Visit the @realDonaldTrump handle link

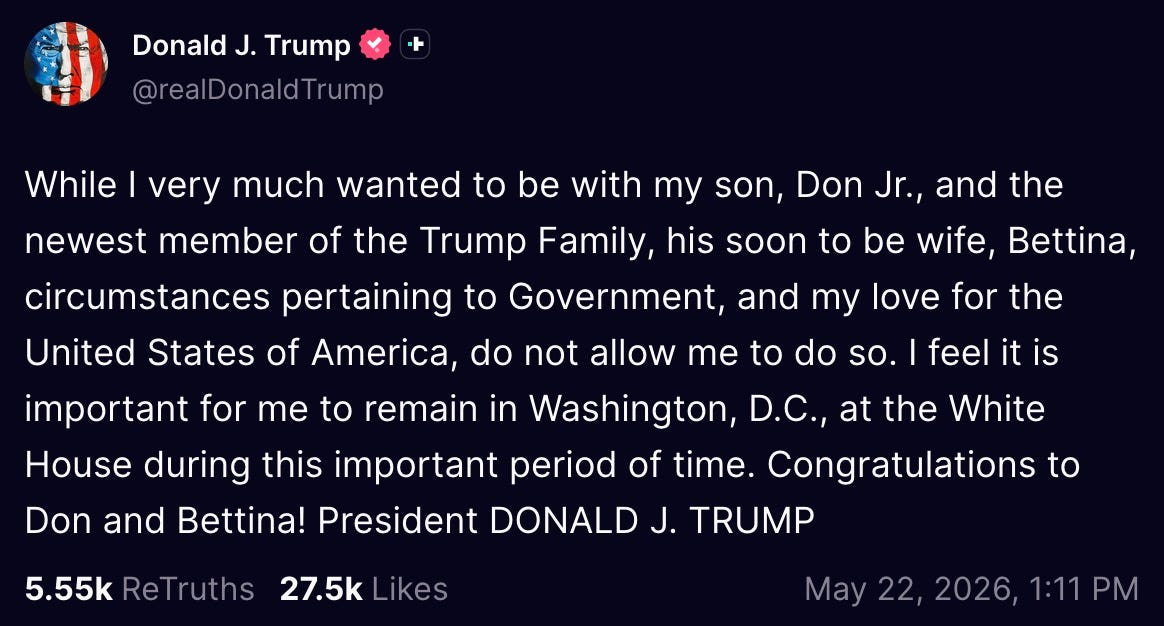pos(258,90)
